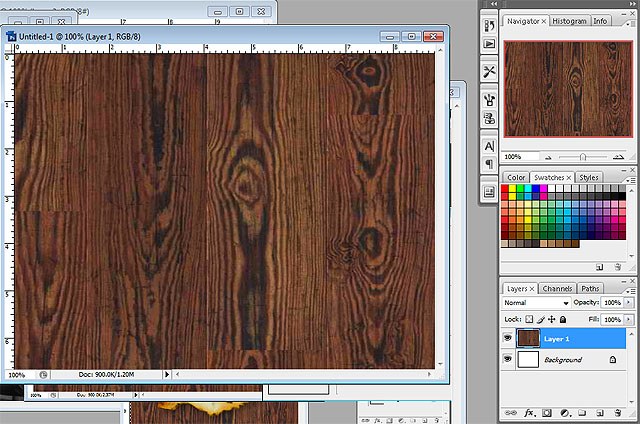Select the Layer 1 thumbnail
This screenshot has height=424, width=640.
click(x=527, y=339)
